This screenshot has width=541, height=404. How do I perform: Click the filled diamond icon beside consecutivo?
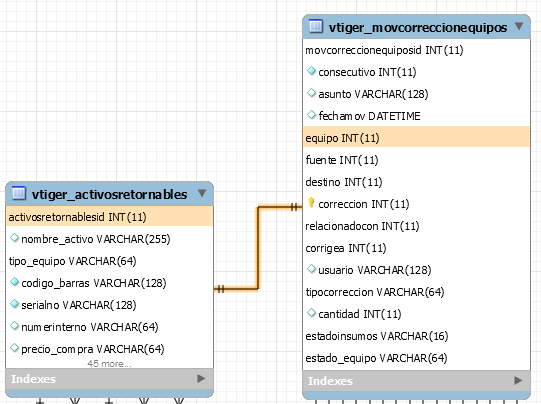311,71
